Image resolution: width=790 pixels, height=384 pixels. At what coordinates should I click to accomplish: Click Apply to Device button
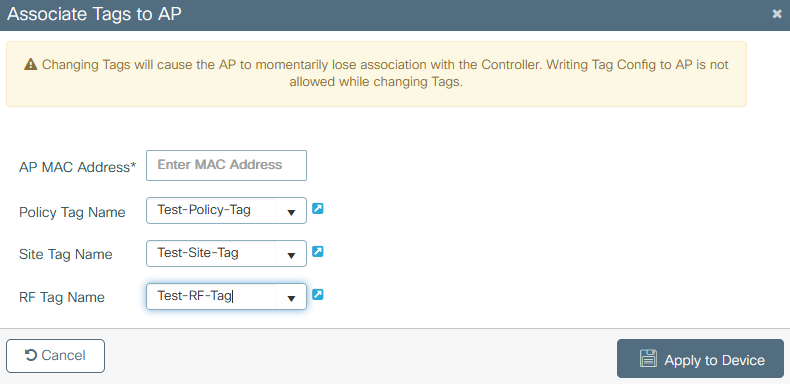(700, 358)
